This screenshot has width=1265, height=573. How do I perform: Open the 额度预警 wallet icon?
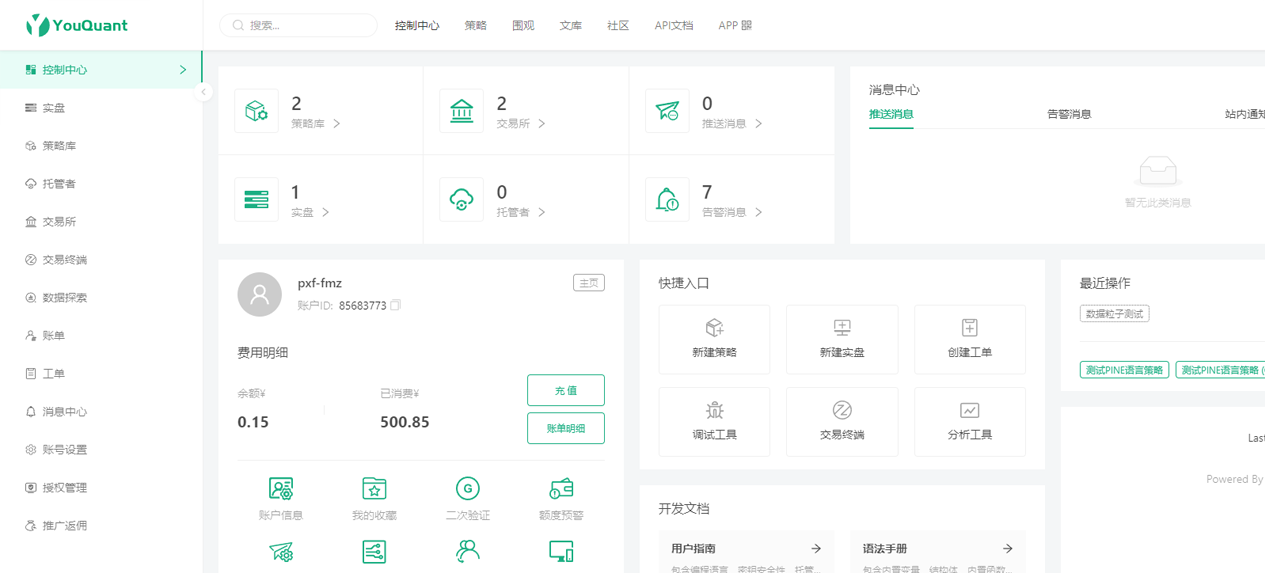click(x=561, y=489)
